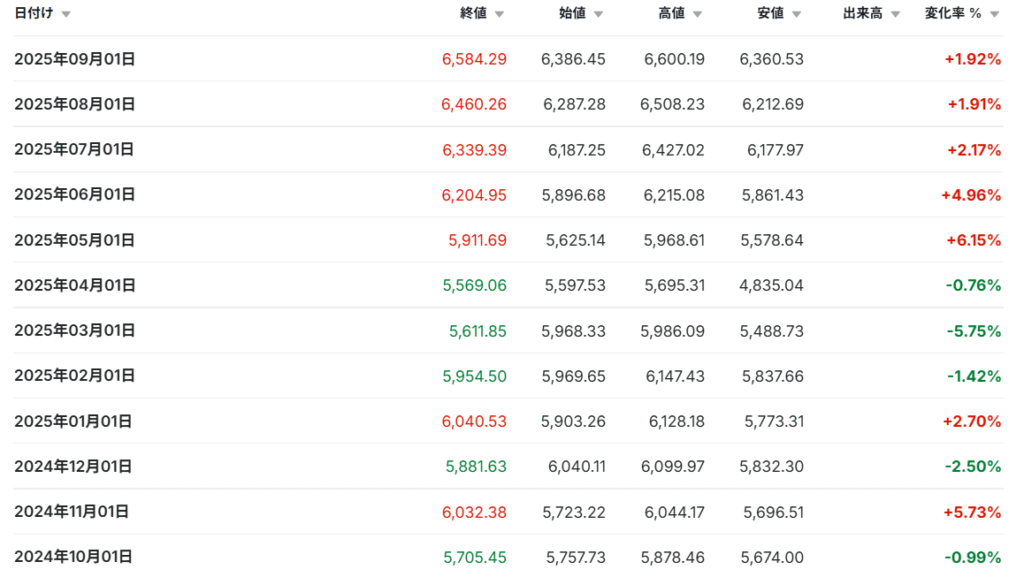The width and height of the screenshot is (1024, 577).
Task: Select the 高値 column header label
Action: (671, 14)
